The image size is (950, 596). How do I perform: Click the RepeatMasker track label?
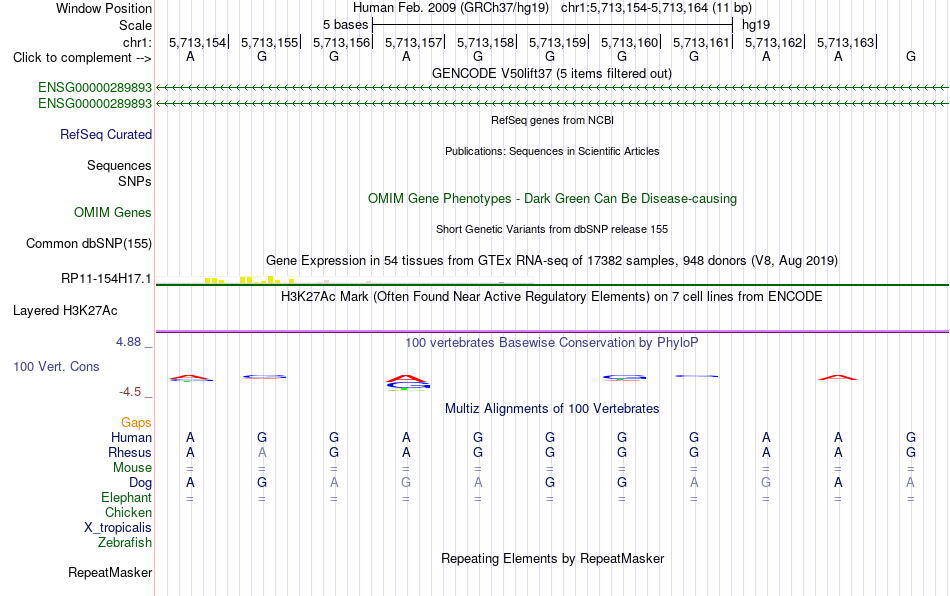coord(110,572)
